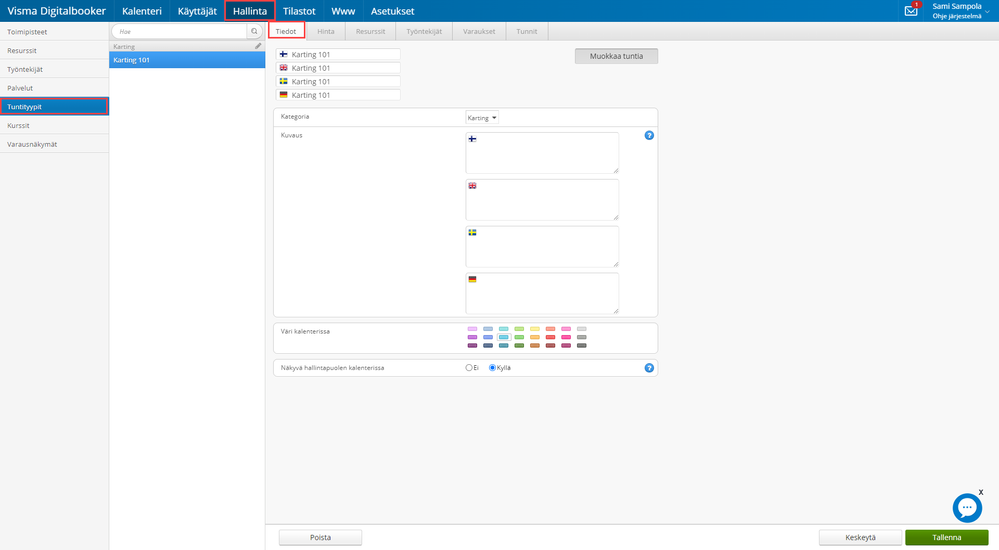Open Kurssit in the sidebar

(x=54, y=126)
